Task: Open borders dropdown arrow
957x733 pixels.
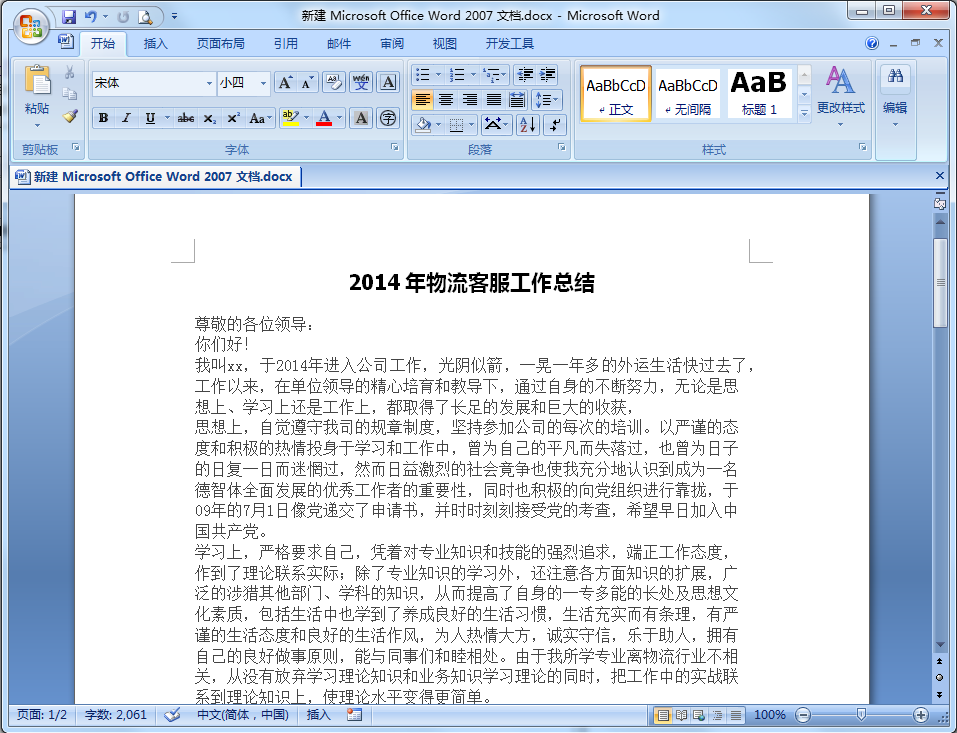Action: [x=472, y=125]
